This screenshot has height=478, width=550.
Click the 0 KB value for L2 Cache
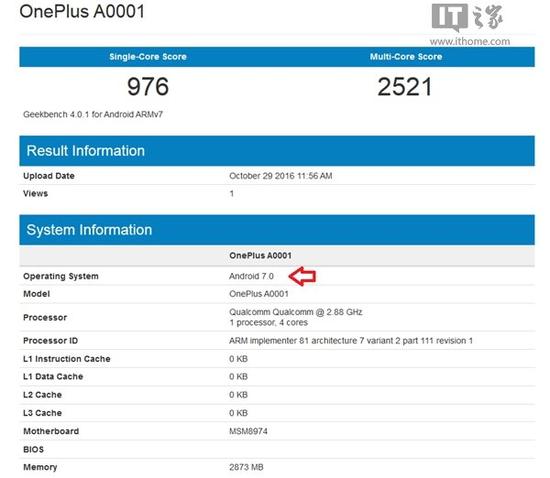[x=239, y=395]
